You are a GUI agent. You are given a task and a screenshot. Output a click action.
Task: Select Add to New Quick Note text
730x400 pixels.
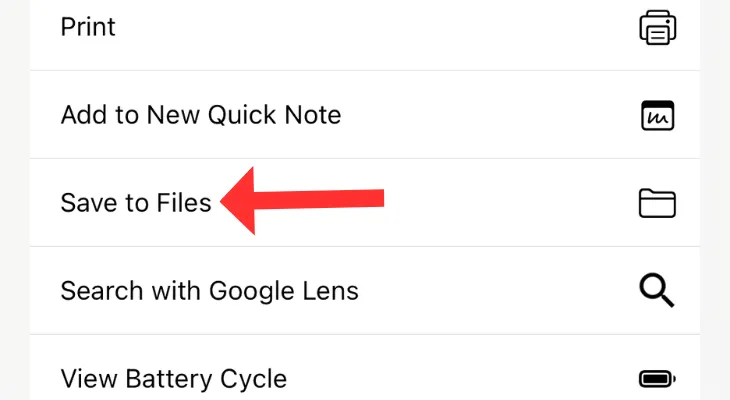[x=201, y=115]
